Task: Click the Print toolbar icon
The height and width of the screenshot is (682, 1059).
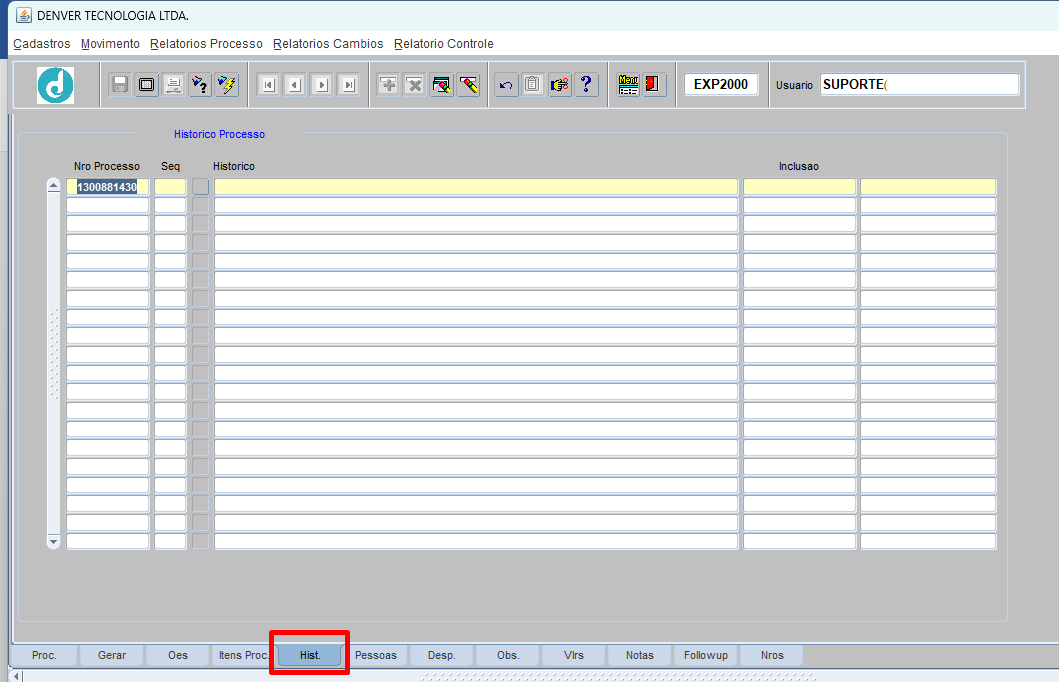Action: click(x=173, y=85)
